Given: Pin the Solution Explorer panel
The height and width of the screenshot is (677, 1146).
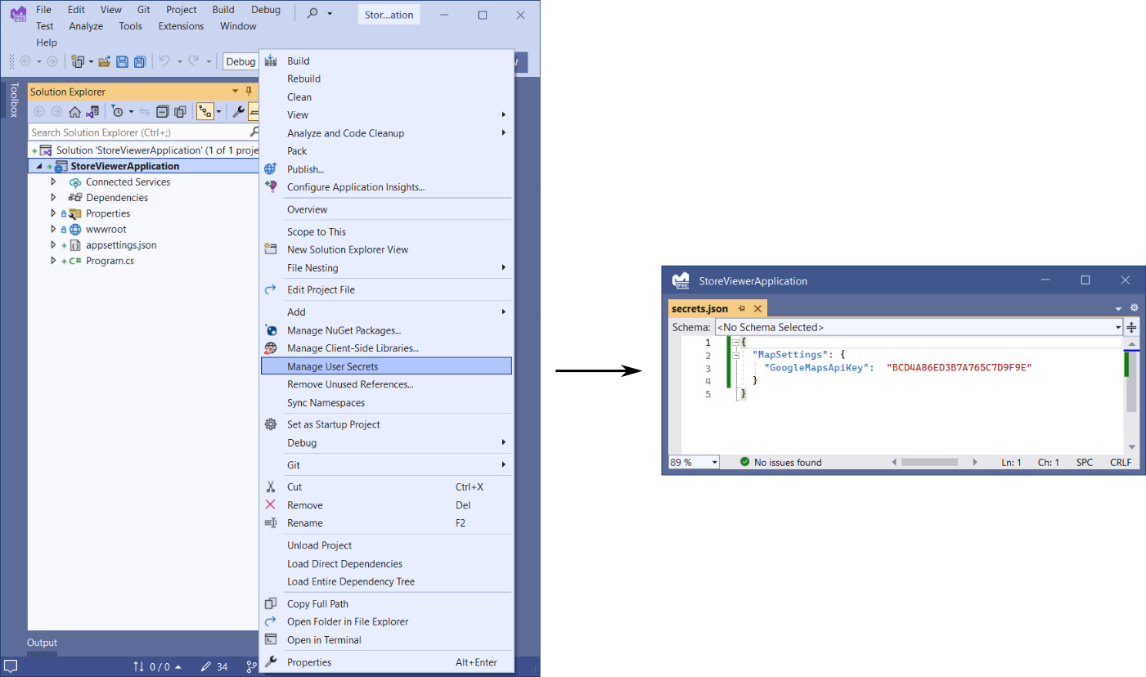Looking at the screenshot, I should (248, 91).
